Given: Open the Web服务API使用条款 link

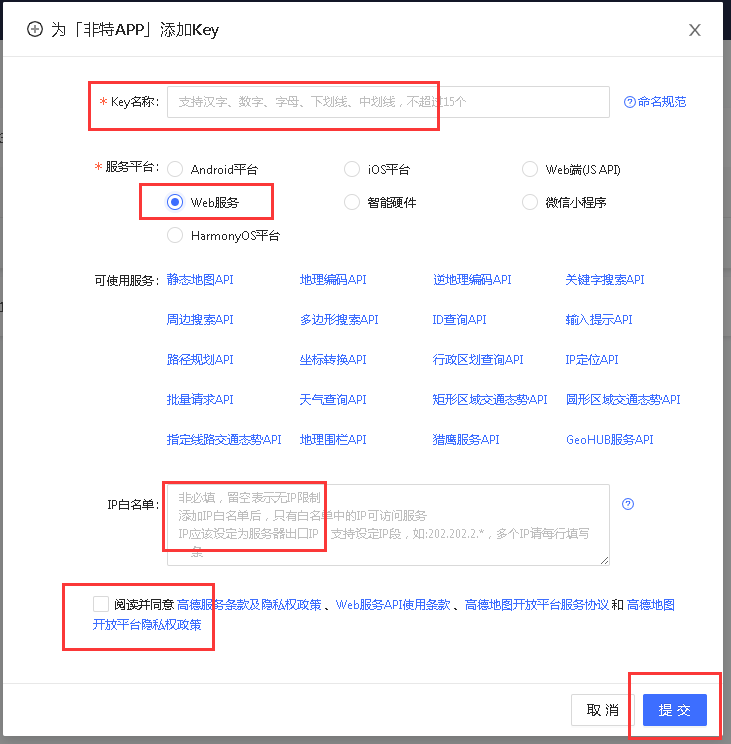Looking at the screenshot, I should [x=394, y=605].
